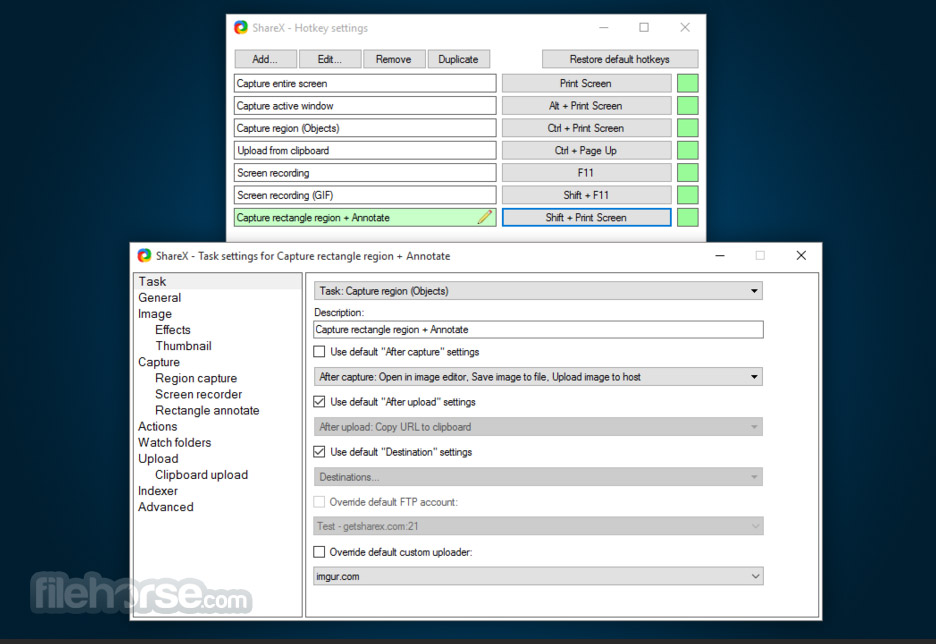
Task: Maximize the Hotkey settings window
Action: coord(644,27)
